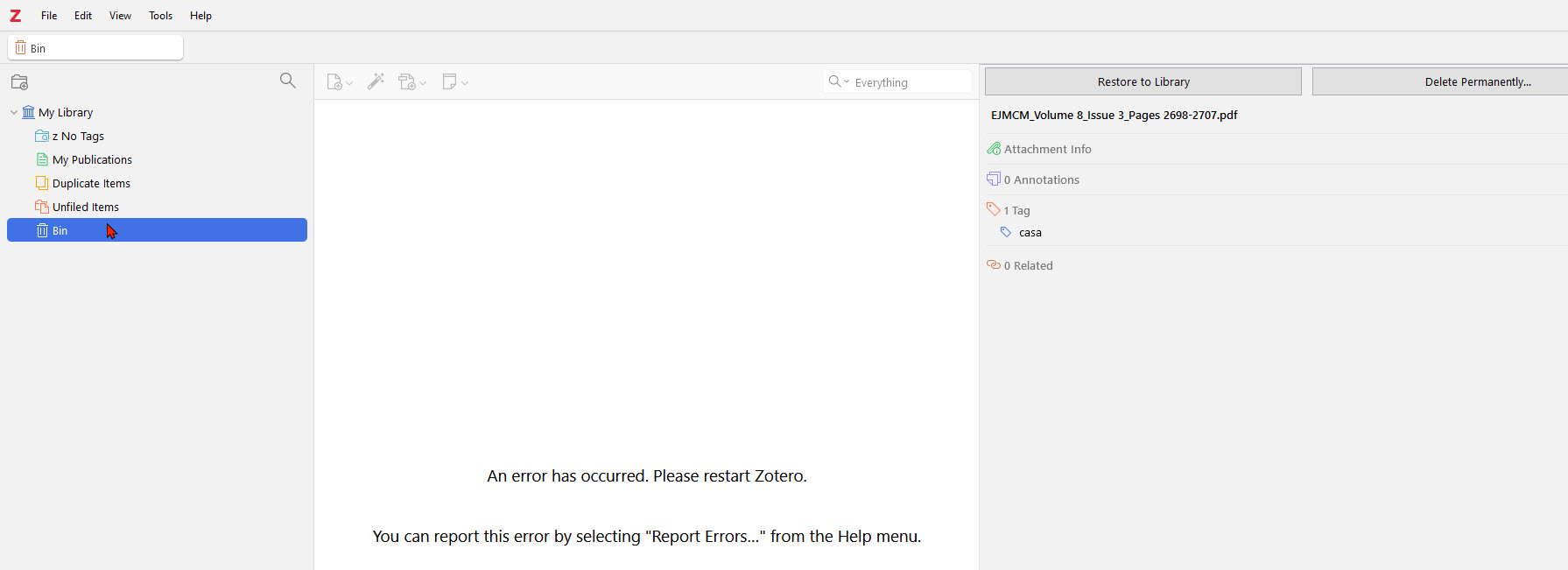Image resolution: width=1568 pixels, height=570 pixels.
Task: Click the Unfiled Items icon
Action: 41,208
